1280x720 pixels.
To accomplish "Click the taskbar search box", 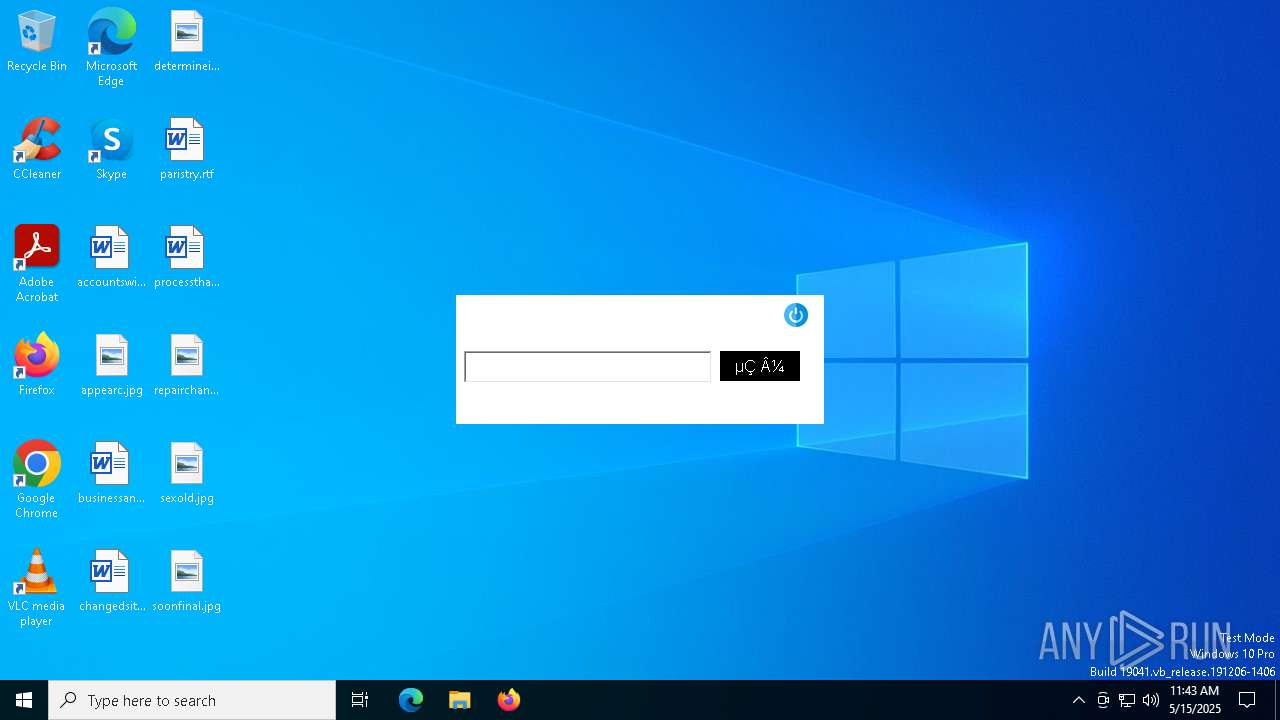I will pos(192,700).
